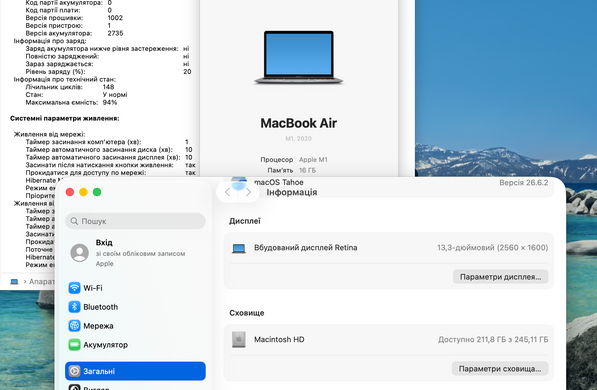The height and width of the screenshot is (390, 597).
Task: Select Загальні in the sidebar
Action: click(x=135, y=371)
